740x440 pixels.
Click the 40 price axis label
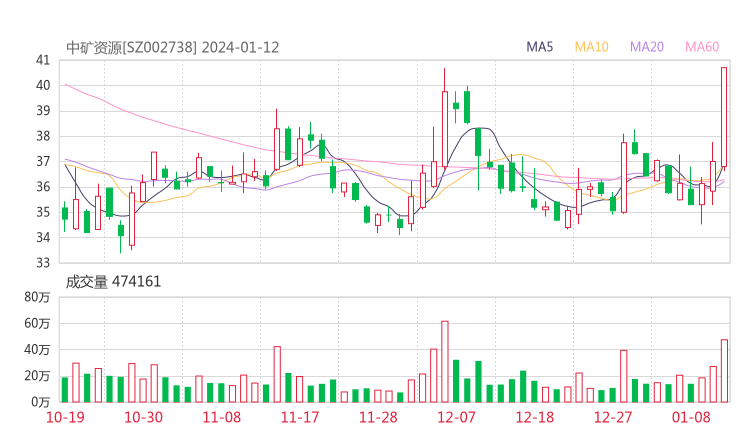click(x=43, y=85)
